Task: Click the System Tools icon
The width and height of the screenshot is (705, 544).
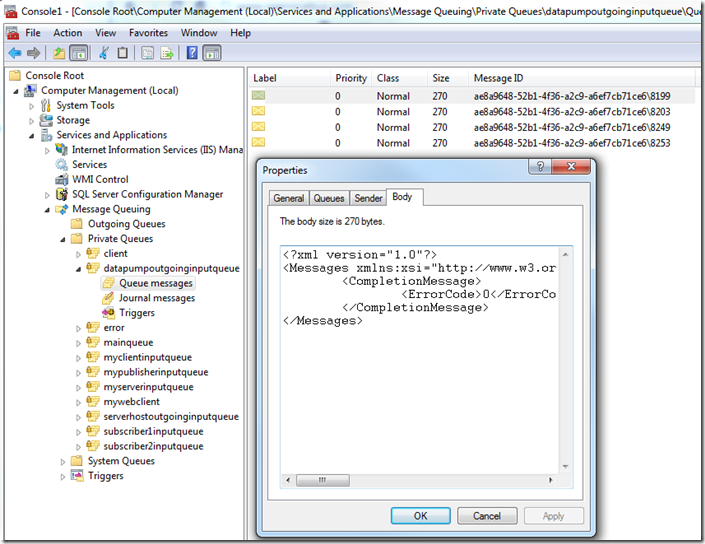Action: (46, 105)
